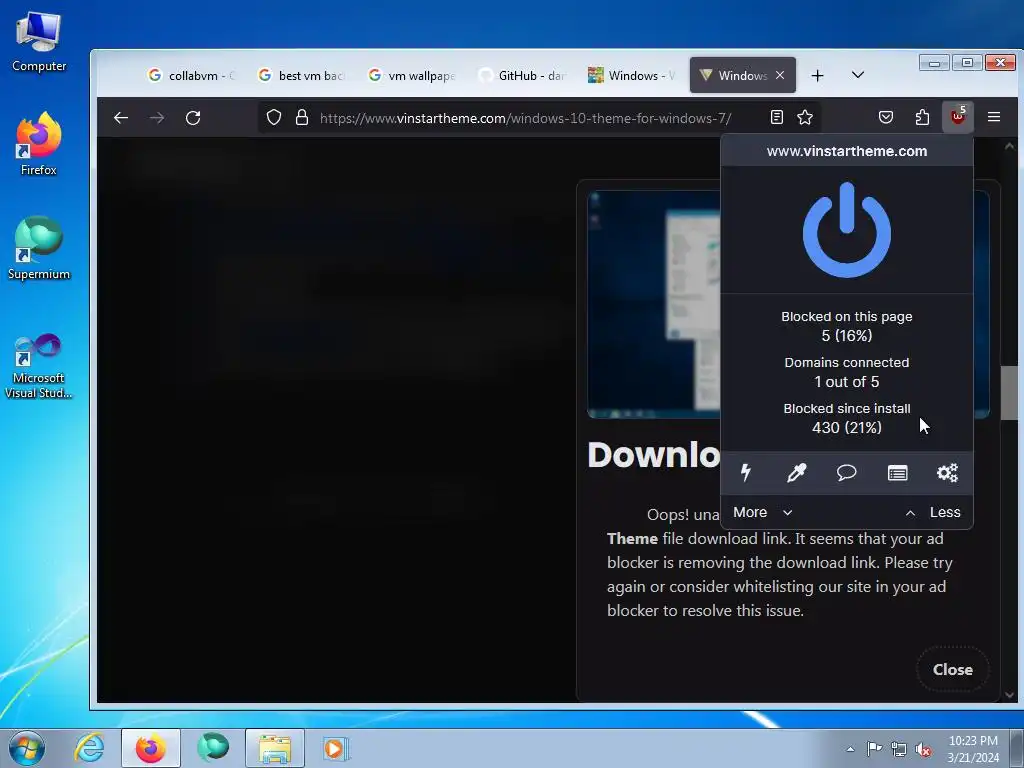This screenshot has width=1024, height=768.
Task: Enter element zapper mode lightning icon
Action: (x=746, y=472)
